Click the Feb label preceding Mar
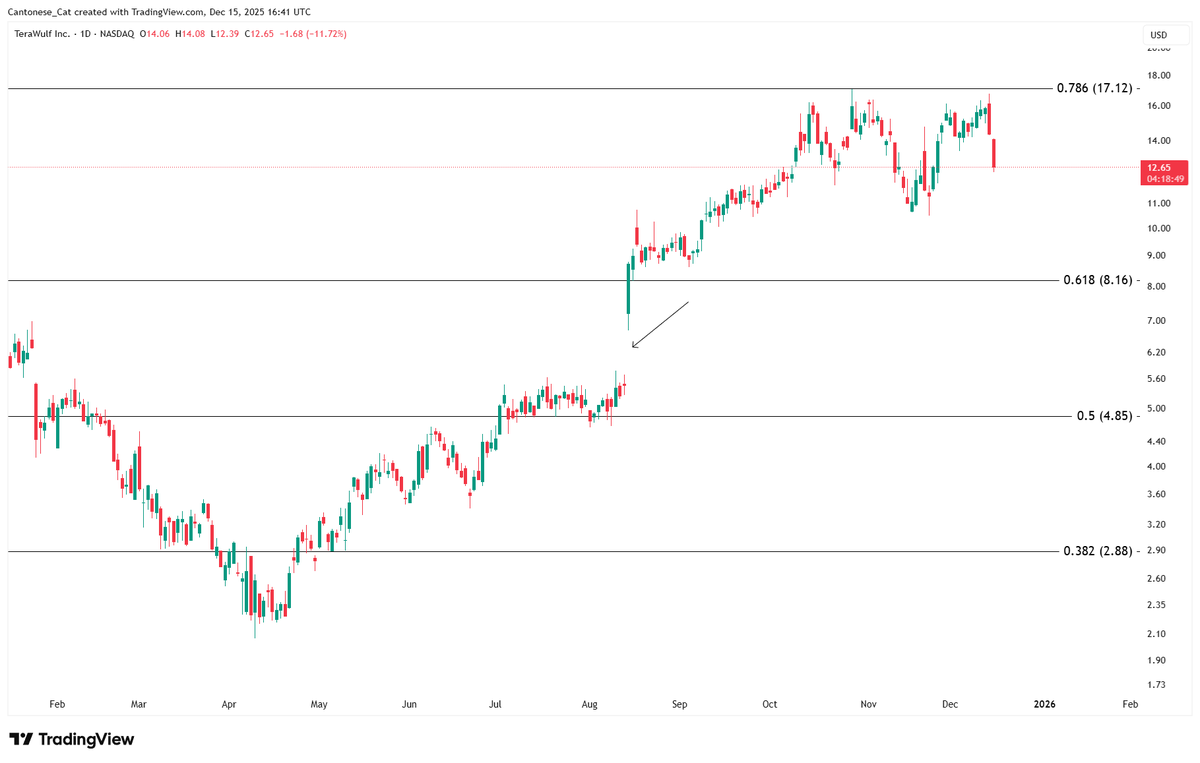This screenshot has height=763, width=1200. click(x=56, y=704)
